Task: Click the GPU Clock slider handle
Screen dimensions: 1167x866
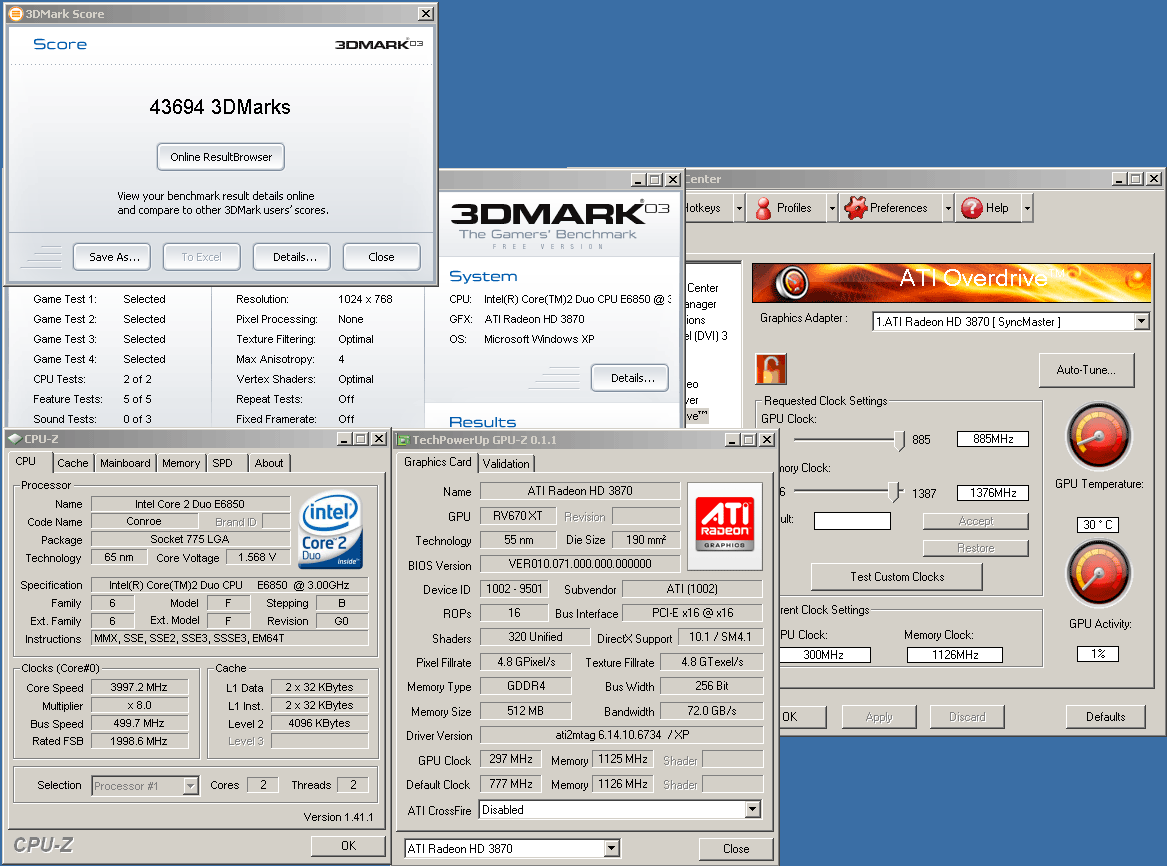Action: pos(899,440)
